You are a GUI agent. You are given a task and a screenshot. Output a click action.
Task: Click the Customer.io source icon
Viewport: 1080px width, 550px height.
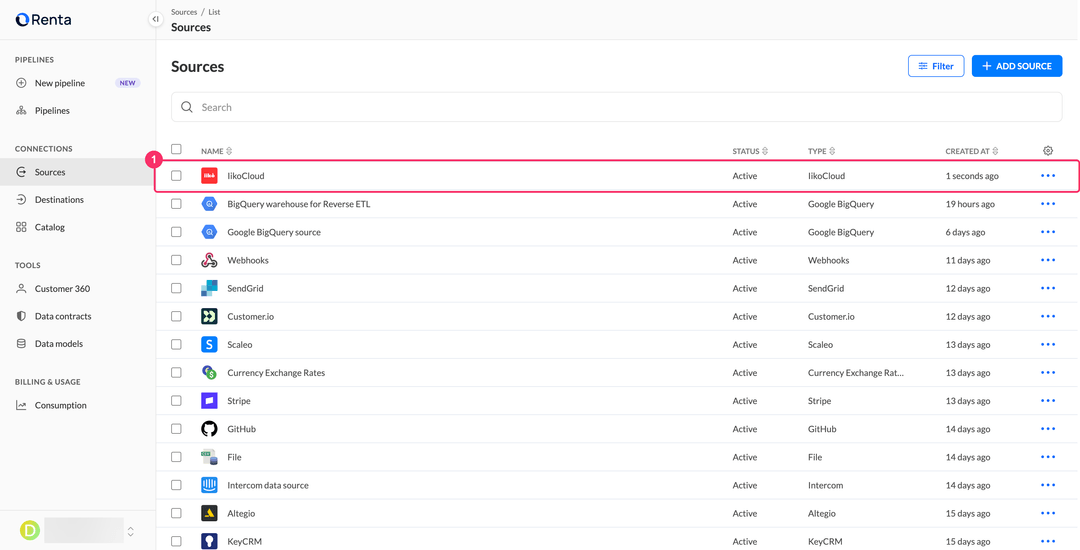point(209,317)
